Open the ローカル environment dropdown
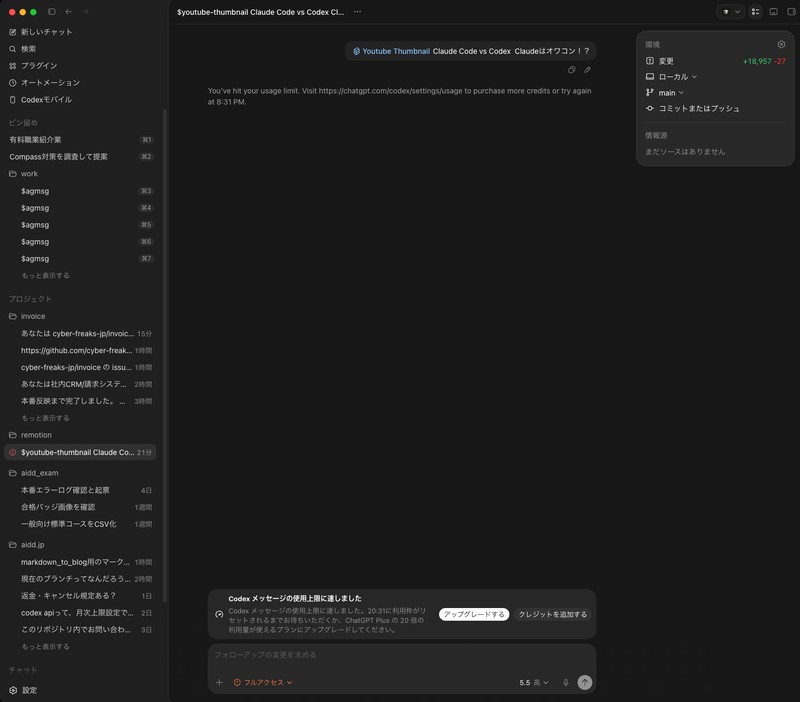 (x=671, y=77)
